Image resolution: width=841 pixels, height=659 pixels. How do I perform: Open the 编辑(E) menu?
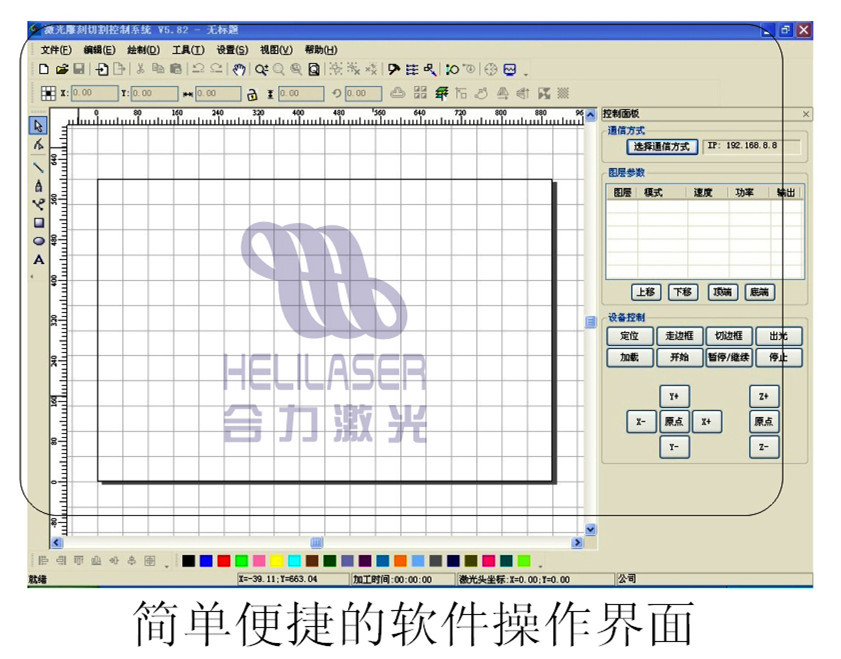click(x=99, y=50)
